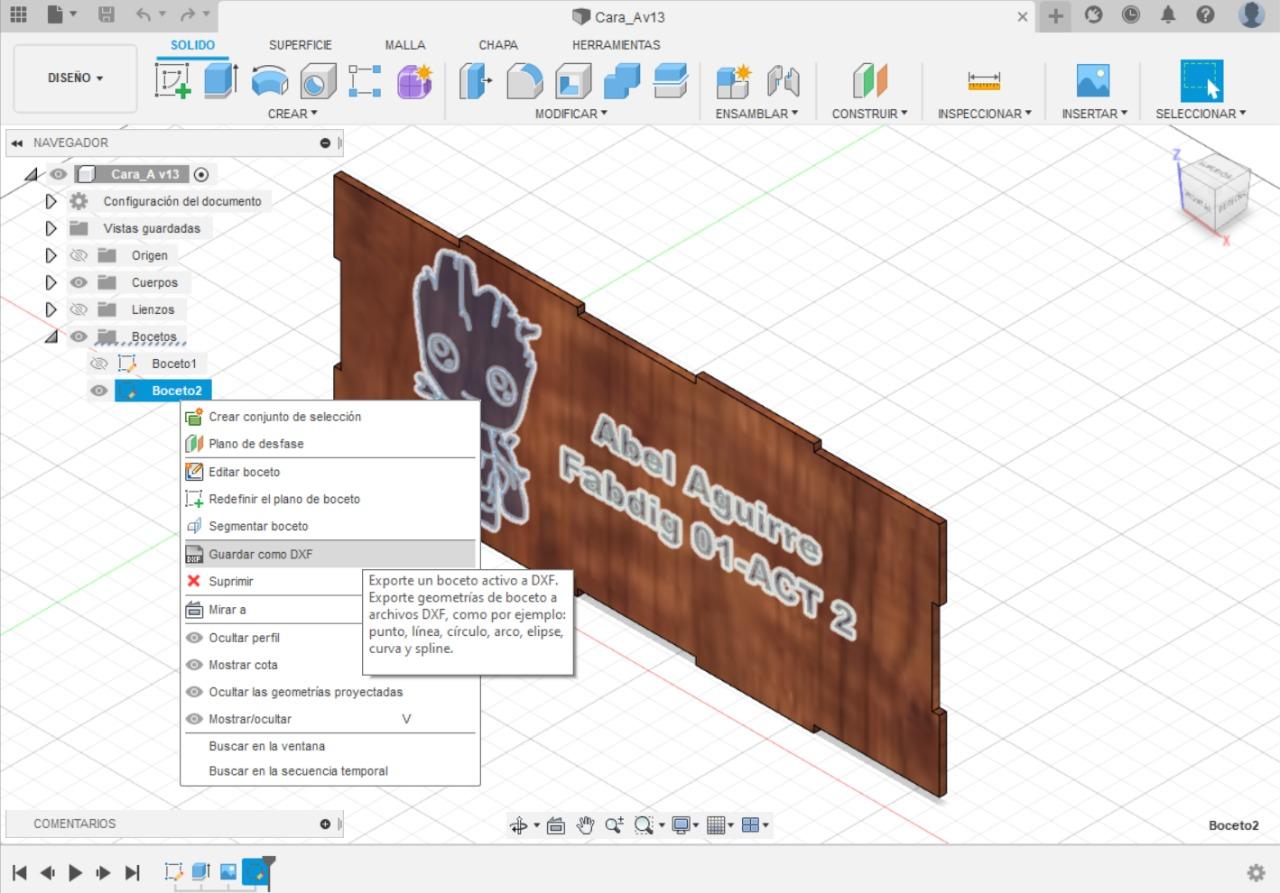Select the Hole tool
1280x893 pixels.
click(319, 81)
